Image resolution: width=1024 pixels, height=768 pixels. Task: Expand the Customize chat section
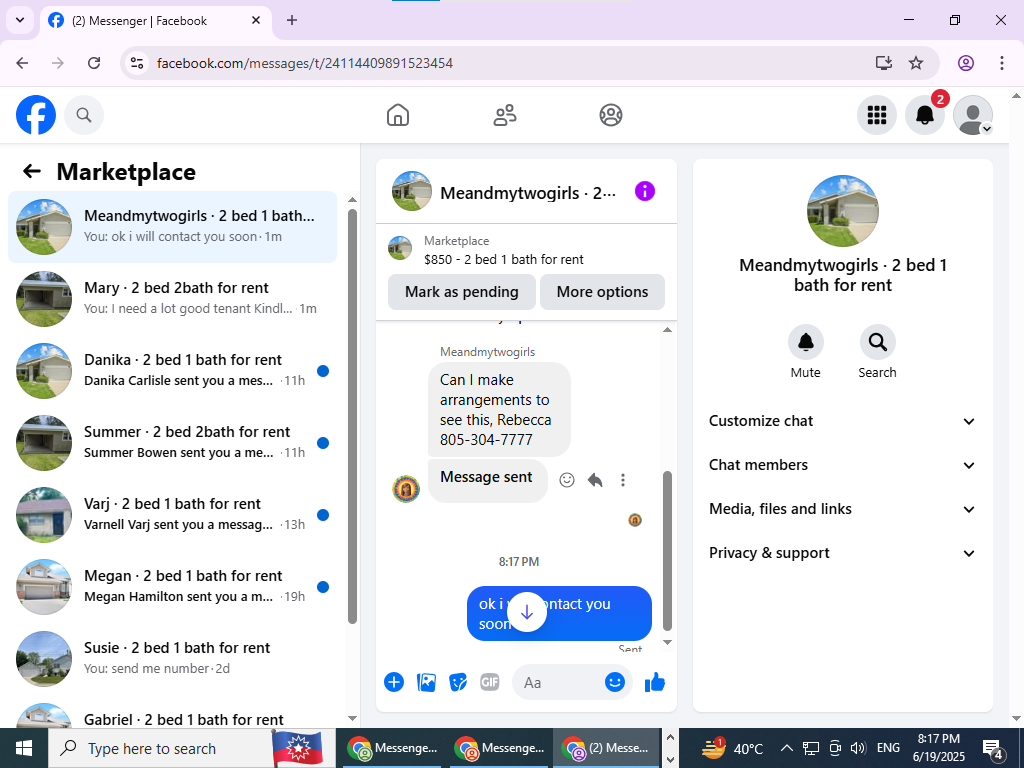[842, 421]
